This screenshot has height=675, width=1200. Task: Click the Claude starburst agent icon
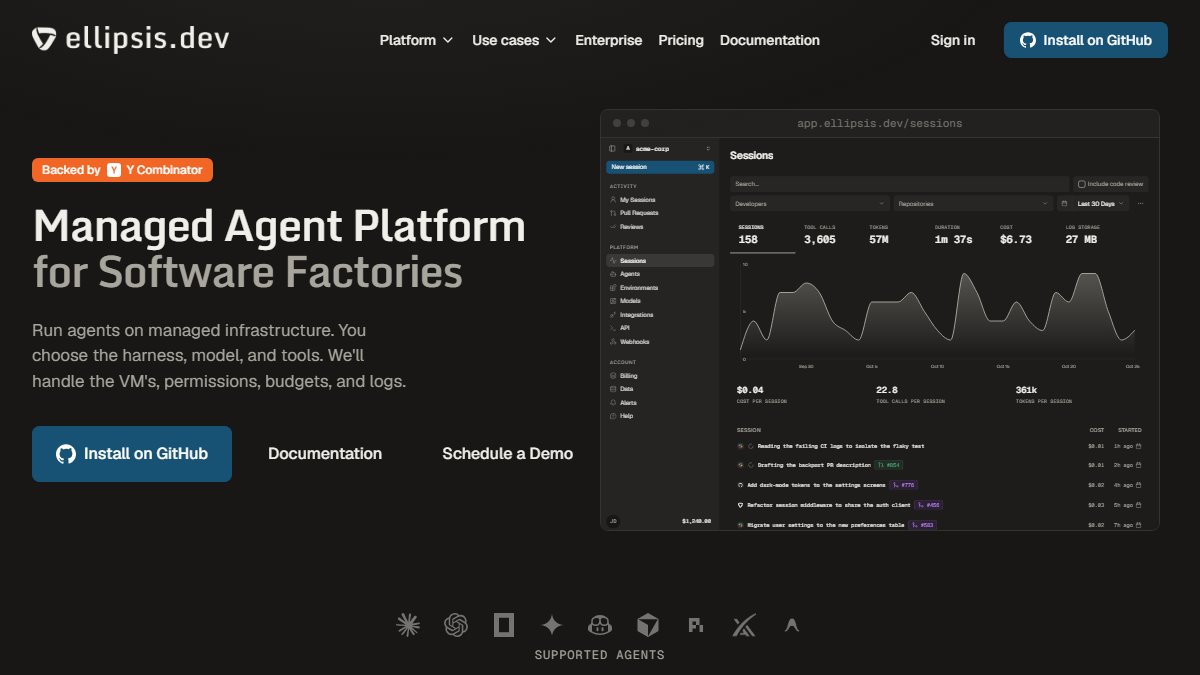408,625
